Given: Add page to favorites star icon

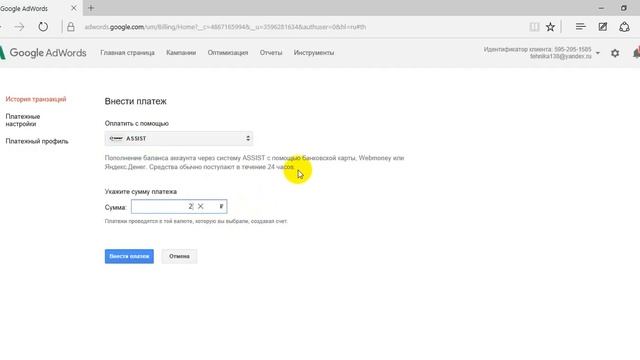Looking at the screenshot, I should coord(550,27).
